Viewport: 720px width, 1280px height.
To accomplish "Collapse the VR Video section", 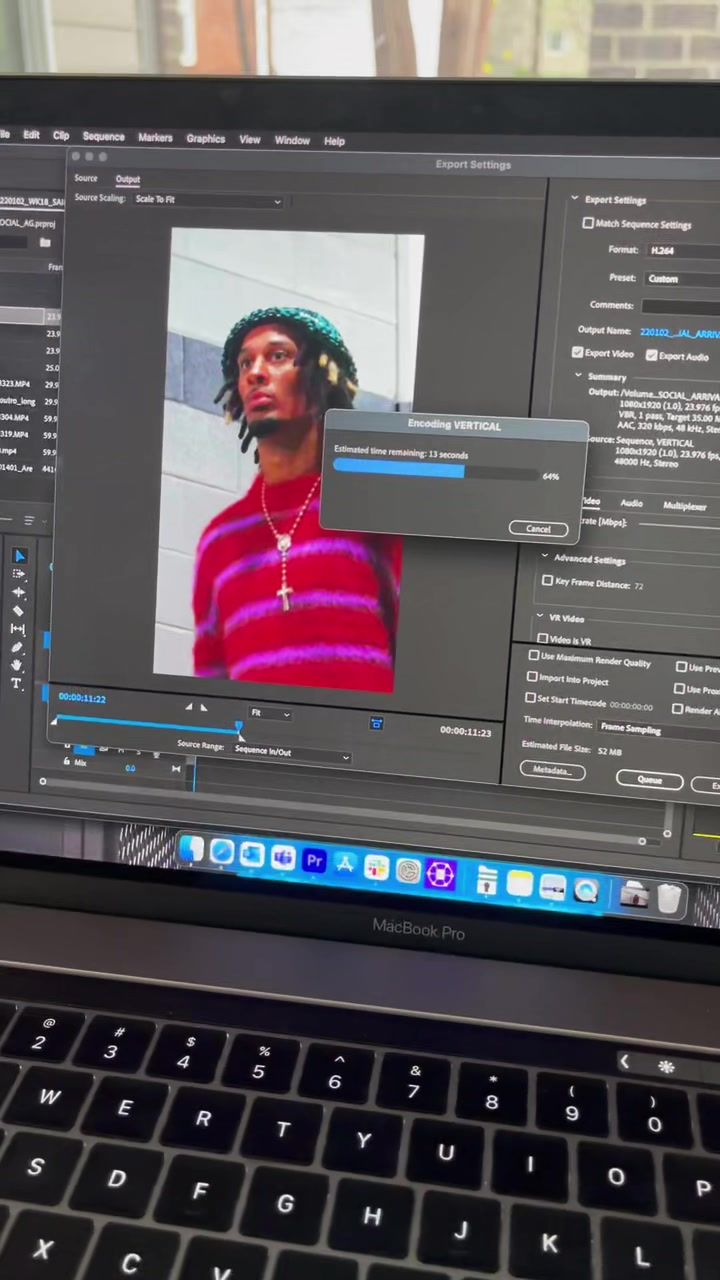I will [540, 617].
